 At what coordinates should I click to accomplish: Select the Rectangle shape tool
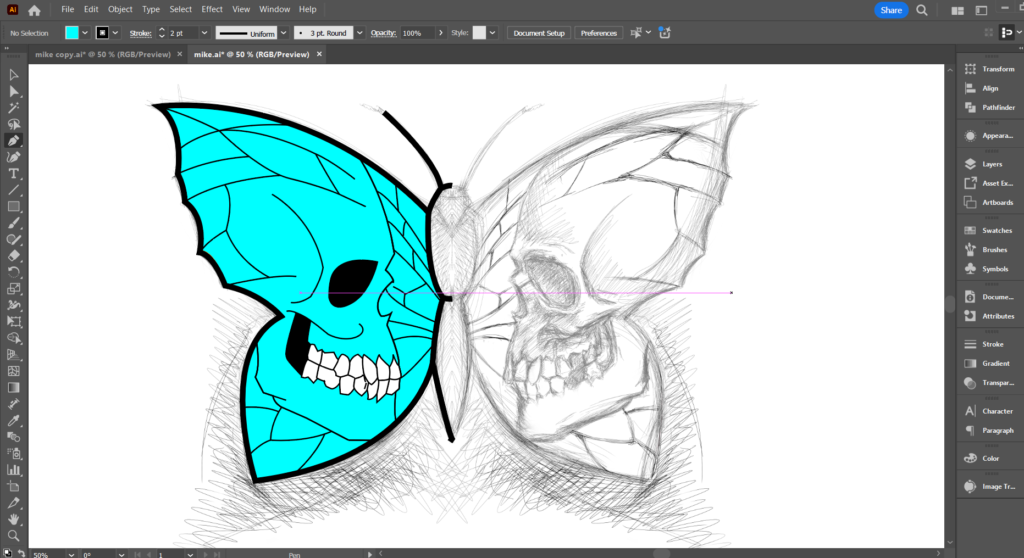(x=14, y=207)
